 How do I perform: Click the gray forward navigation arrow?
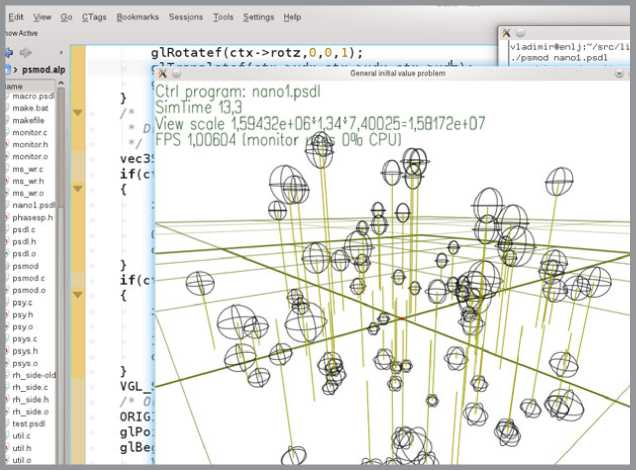tap(26, 52)
